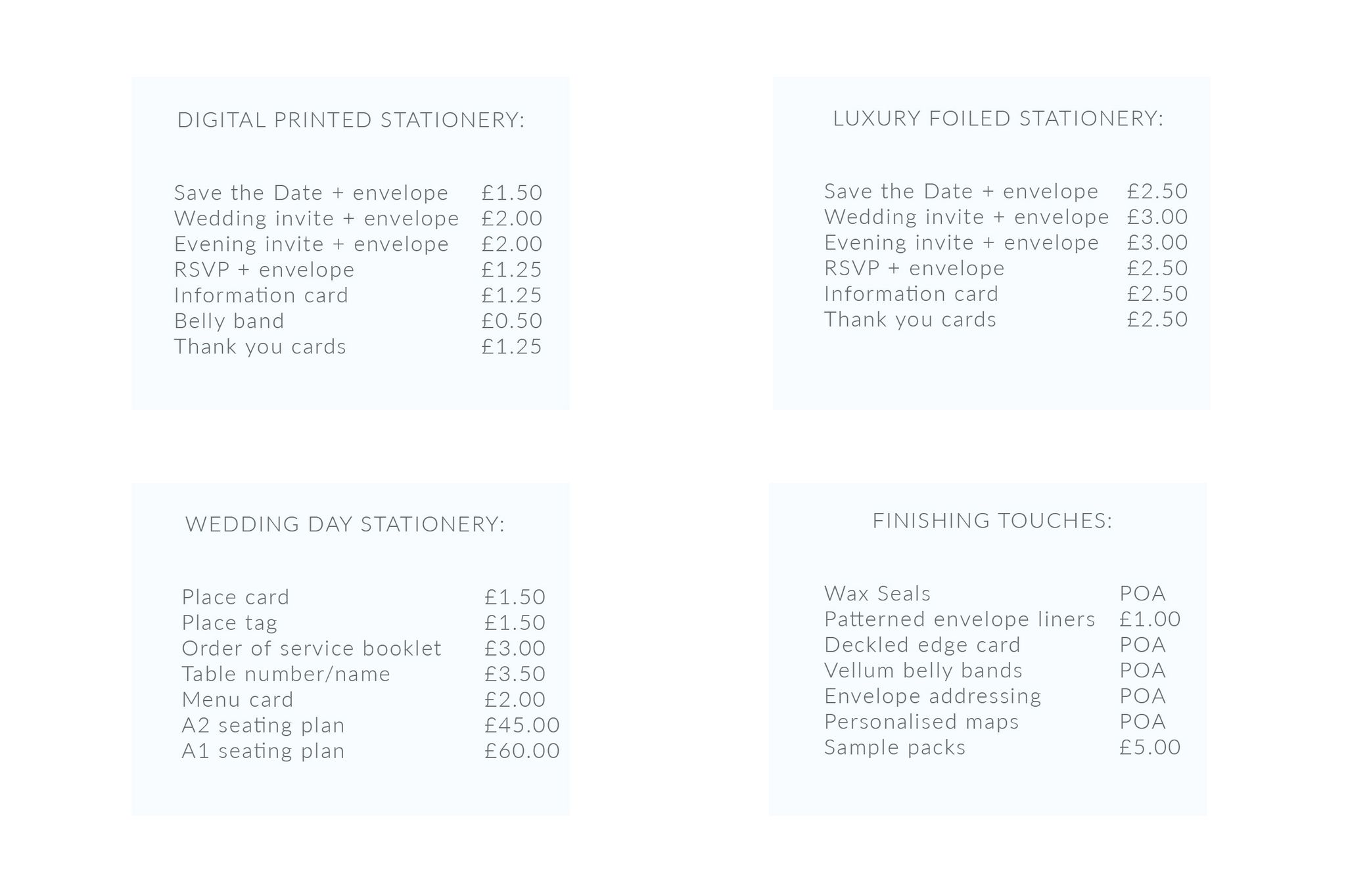
Task: Select luxury foiled Thank you cards row
Action: pos(1006,320)
